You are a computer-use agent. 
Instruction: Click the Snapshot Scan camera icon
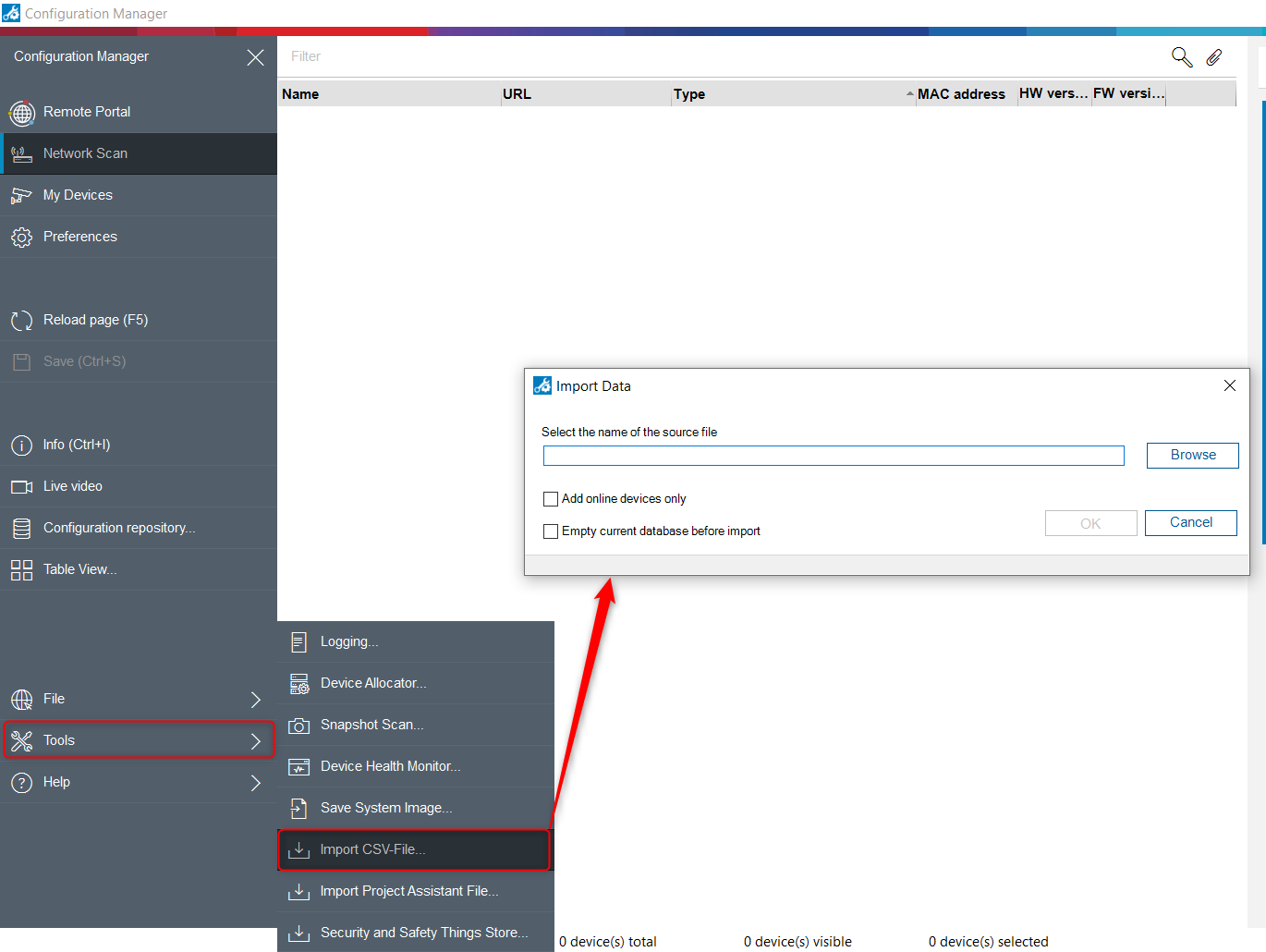coord(298,726)
